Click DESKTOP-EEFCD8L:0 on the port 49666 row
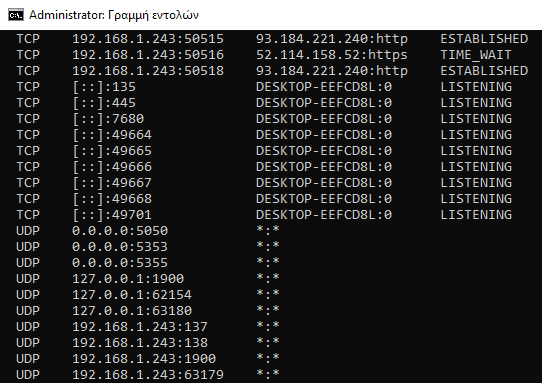542x383 pixels. click(324, 167)
